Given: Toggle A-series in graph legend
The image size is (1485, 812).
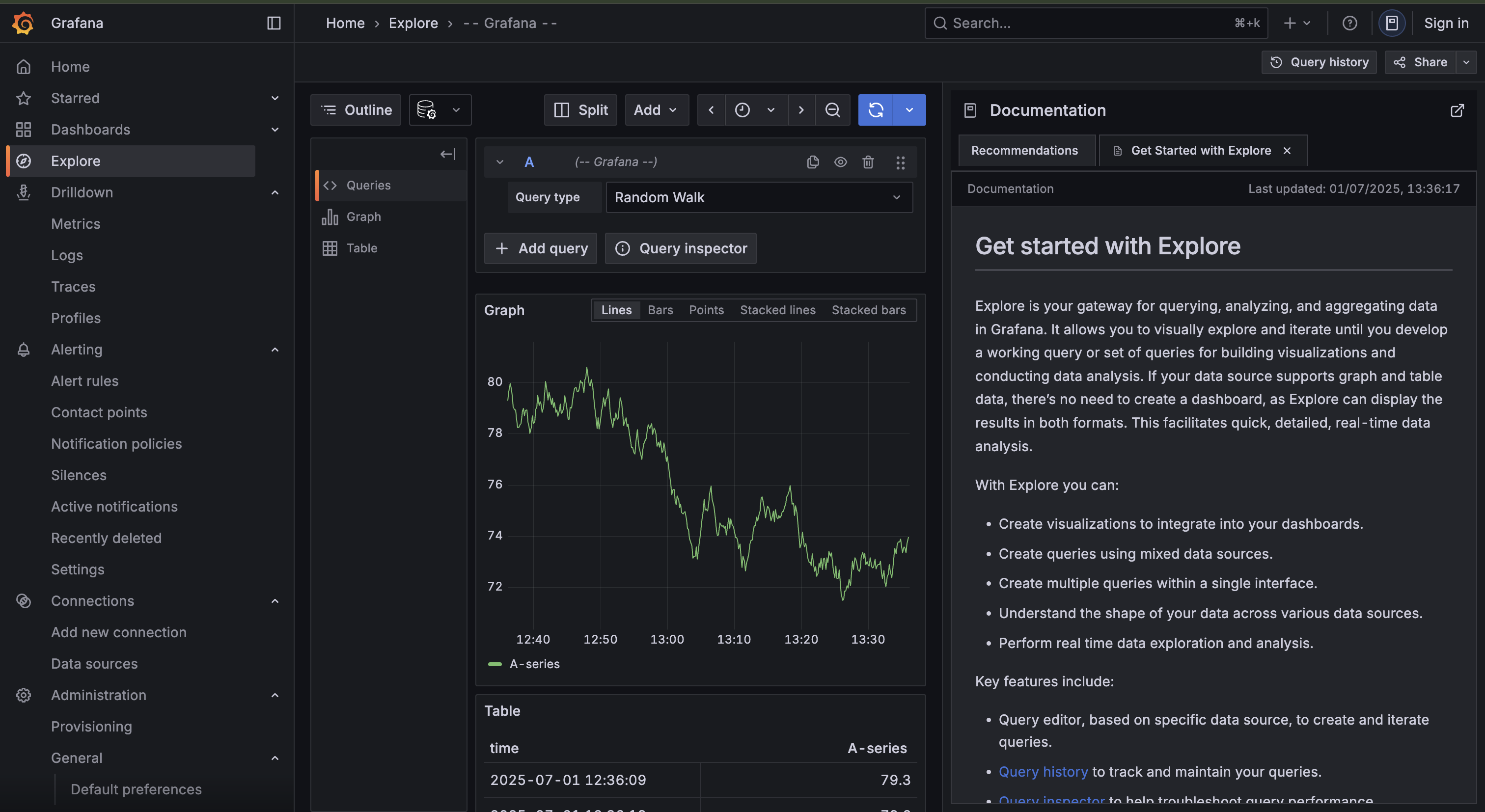Looking at the screenshot, I should (x=534, y=664).
